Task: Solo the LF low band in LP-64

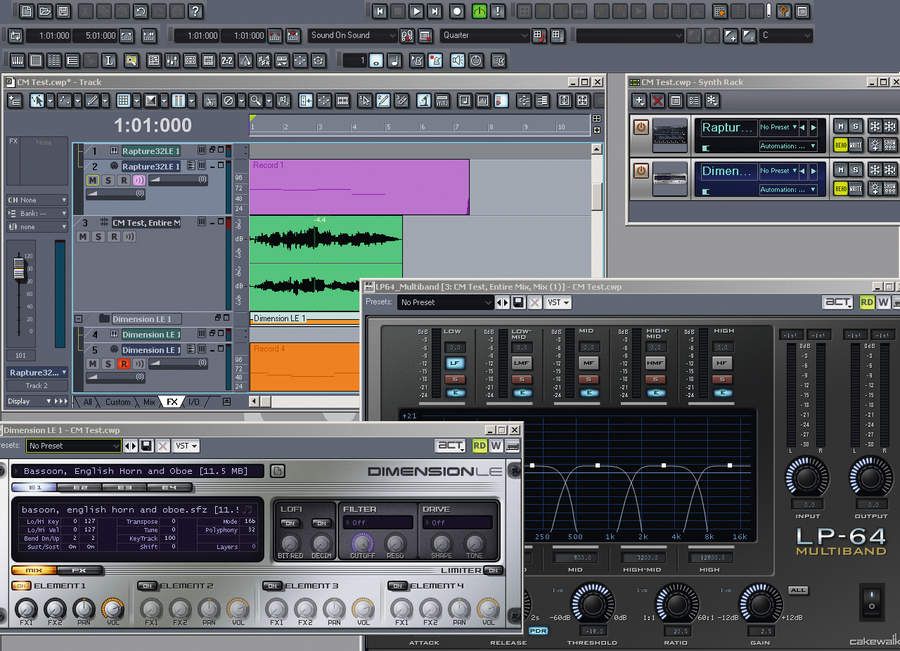Action: click(x=455, y=379)
